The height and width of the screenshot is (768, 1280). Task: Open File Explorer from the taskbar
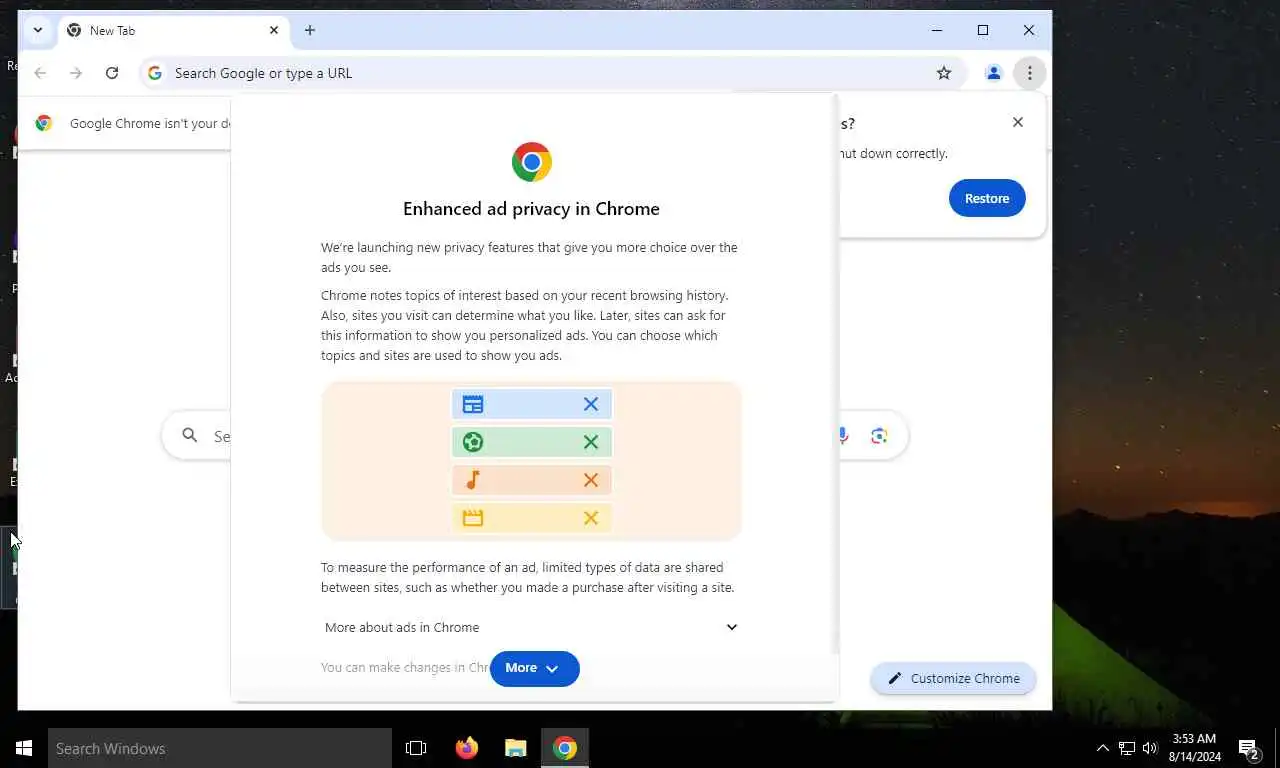tap(516, 748)
